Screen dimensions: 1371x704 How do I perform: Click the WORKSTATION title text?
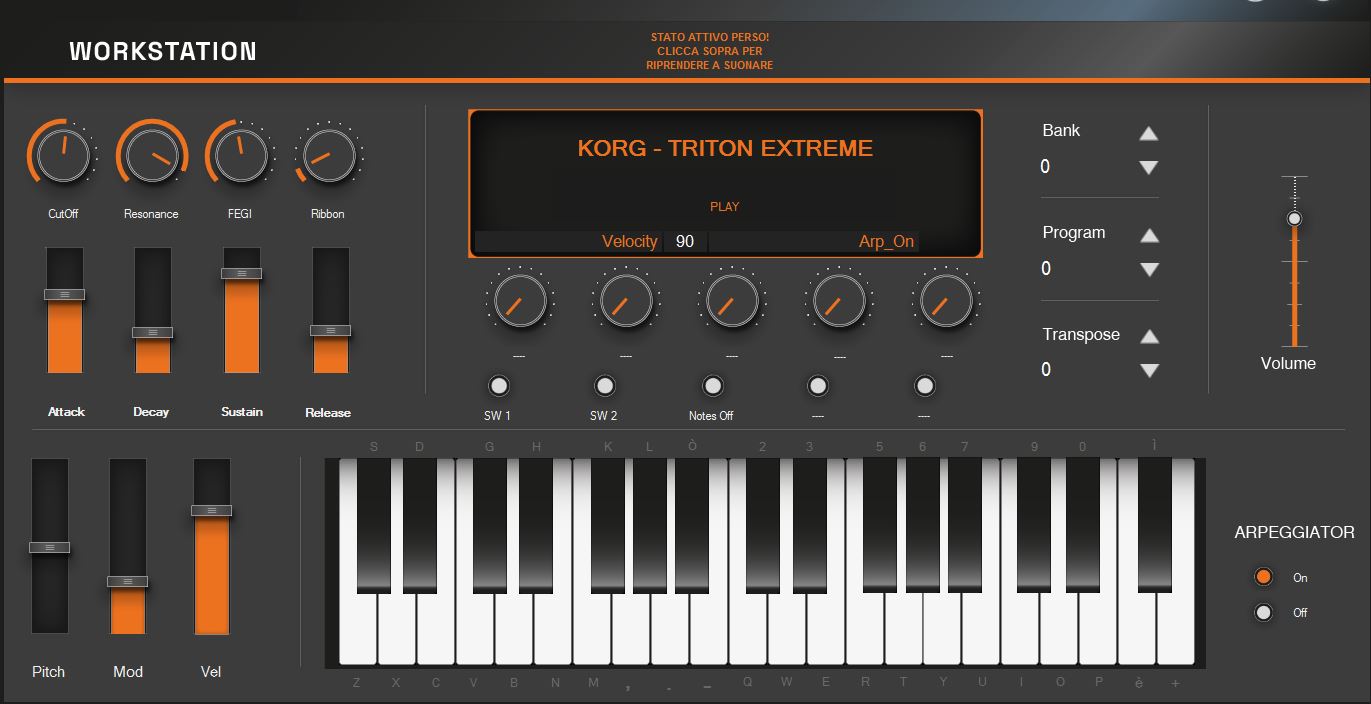[163, 51]
